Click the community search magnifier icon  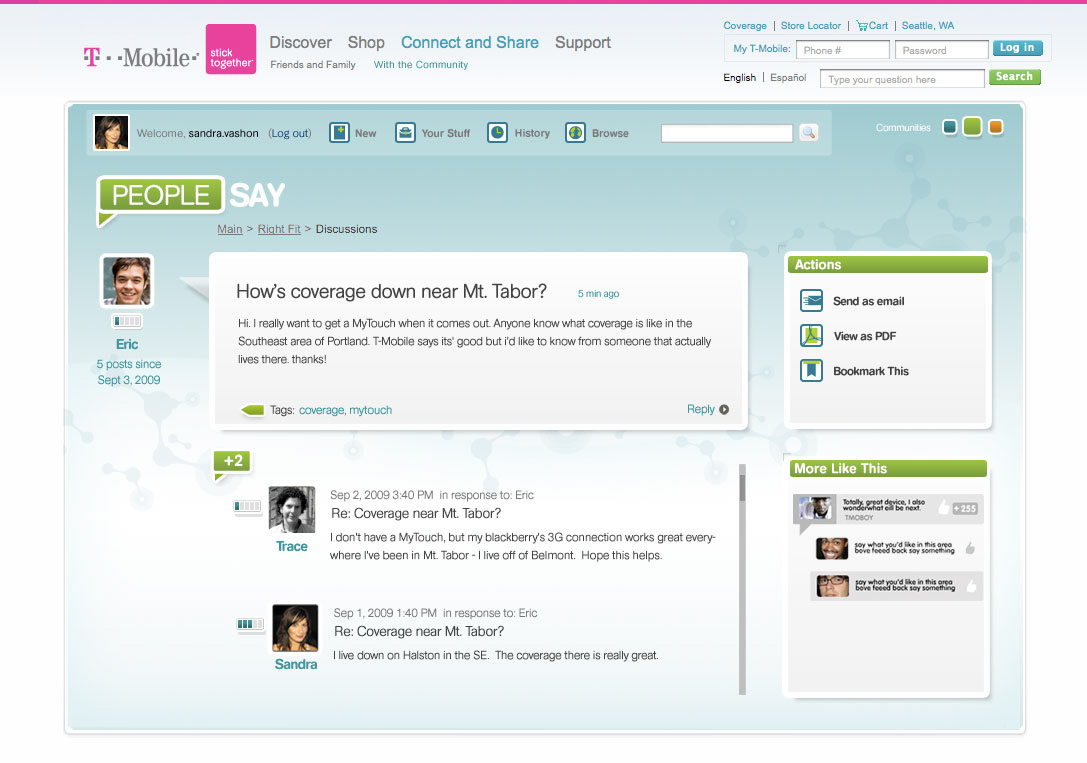click(x=808, y=132)
